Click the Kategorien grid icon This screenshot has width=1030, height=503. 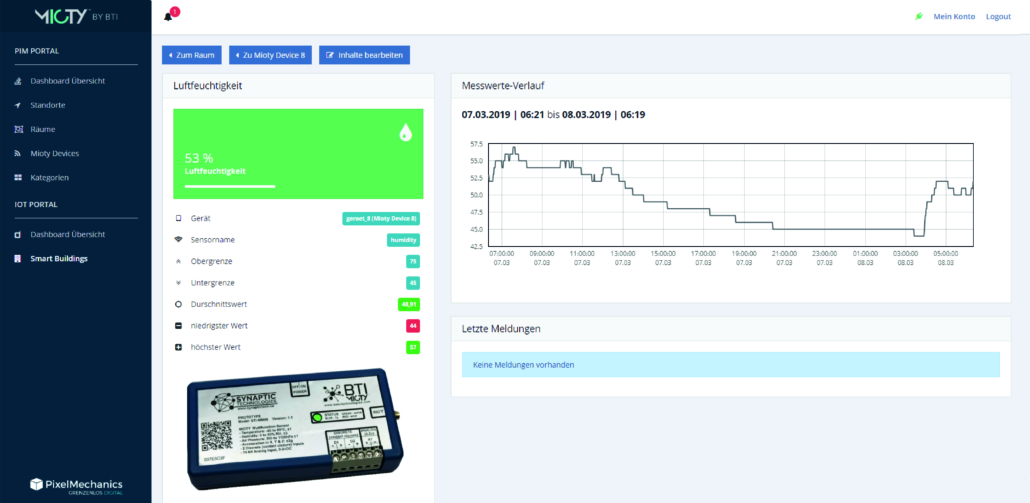(17, 177)
